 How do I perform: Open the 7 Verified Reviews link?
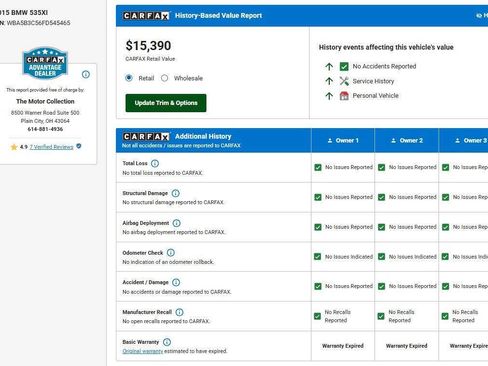point(51,147)
